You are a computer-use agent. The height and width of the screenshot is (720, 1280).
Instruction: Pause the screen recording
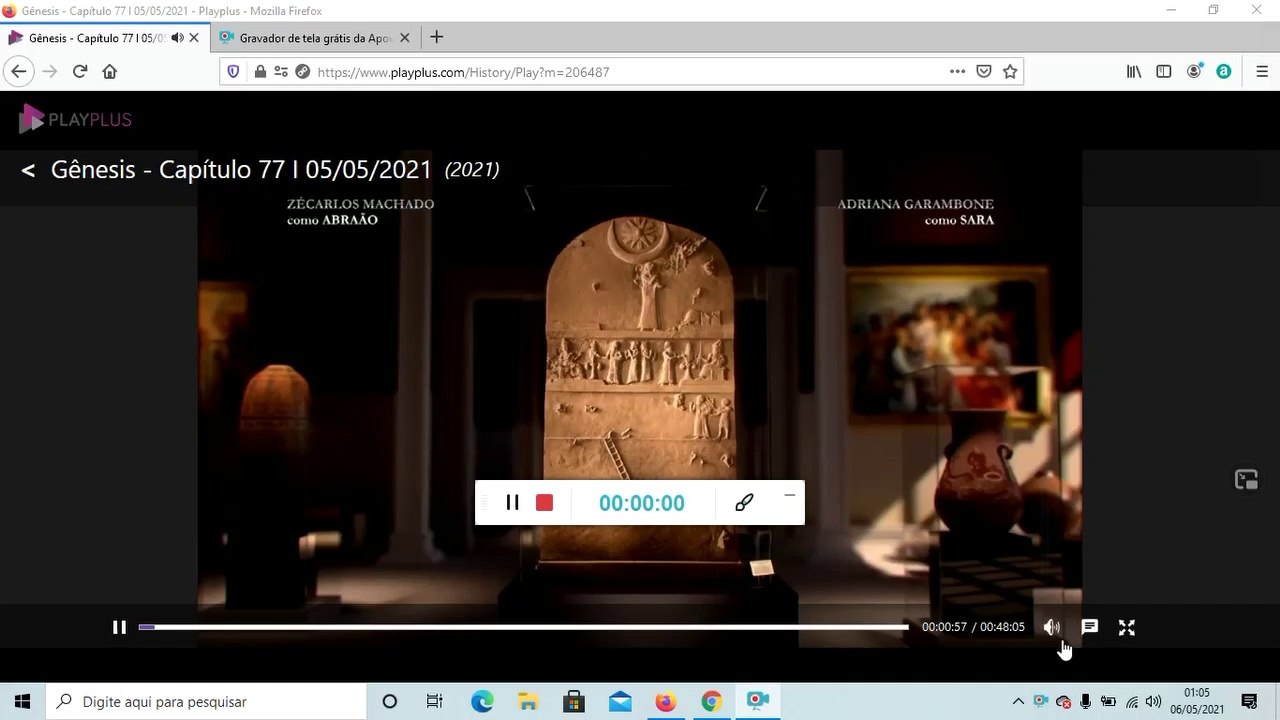coord(512,502)
